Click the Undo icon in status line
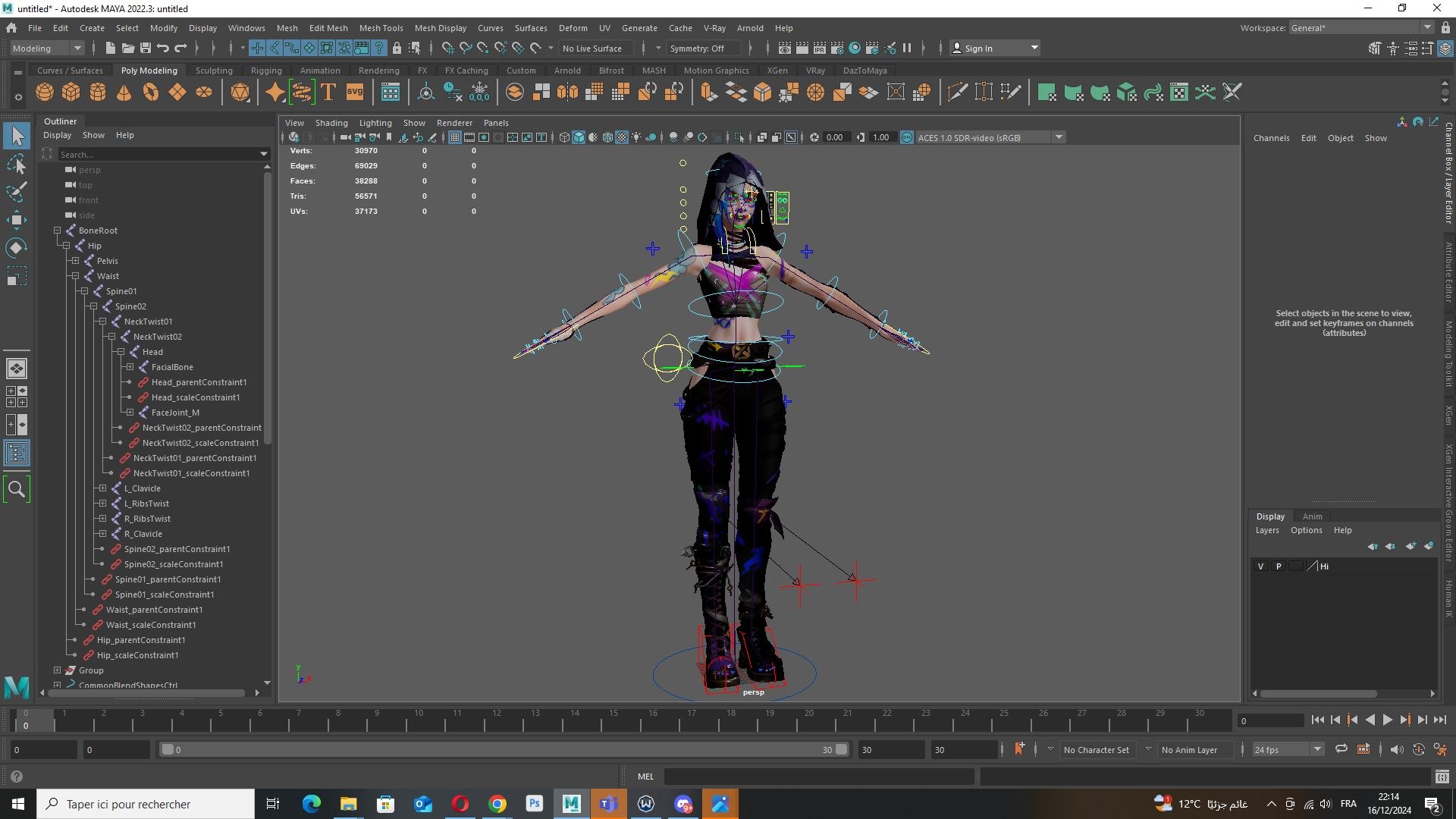This screenshot has width=1456, height=819. [163, 48]
